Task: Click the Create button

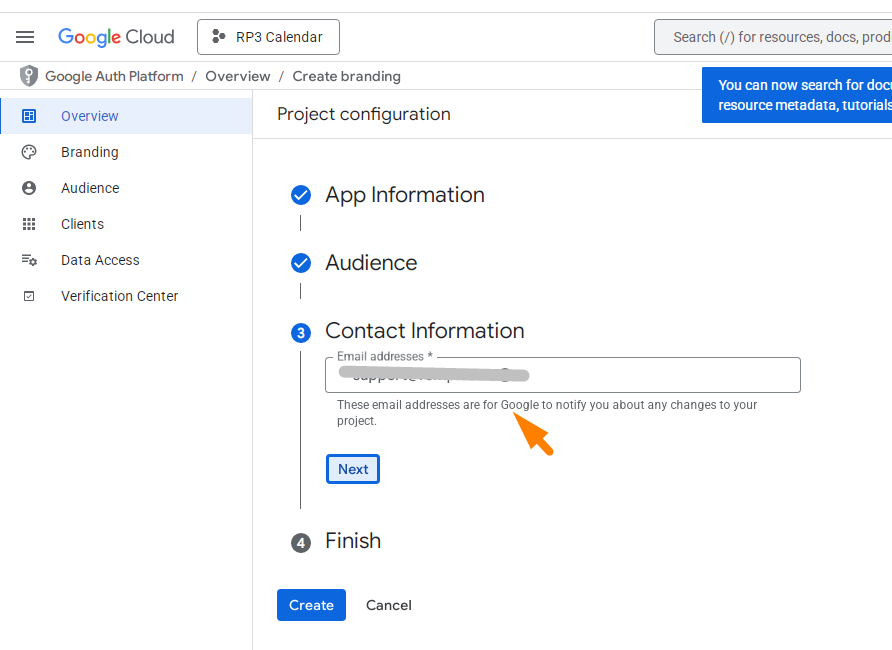Action: point(311,605)
